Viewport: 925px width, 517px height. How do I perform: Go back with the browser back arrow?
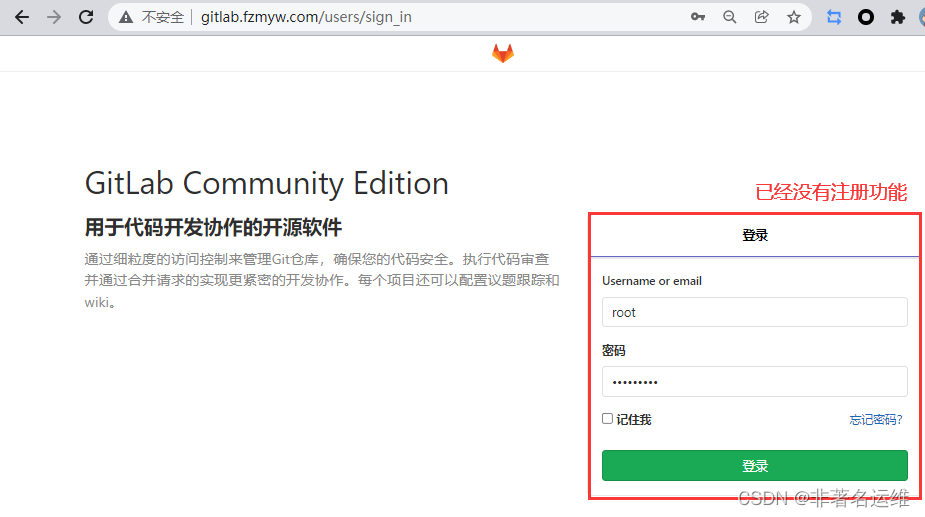pyautogui.click(x=22, y=17)
